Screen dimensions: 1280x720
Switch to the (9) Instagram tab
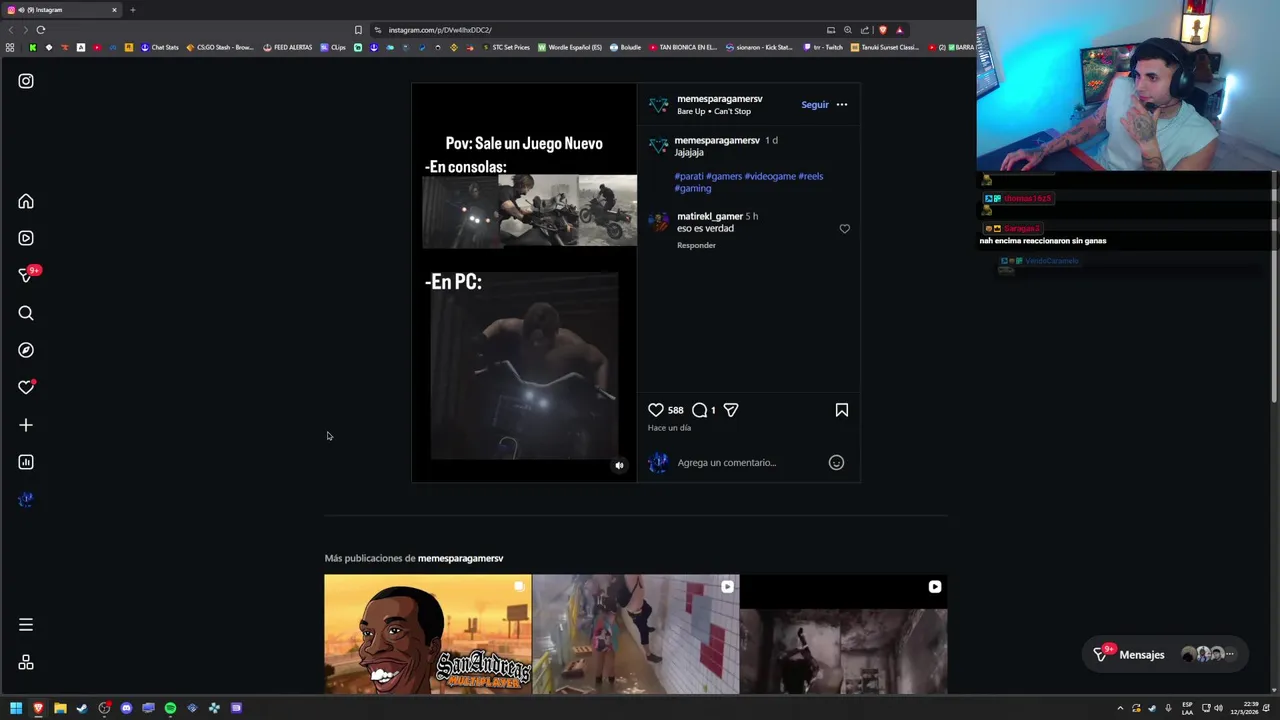click(61, 10)
